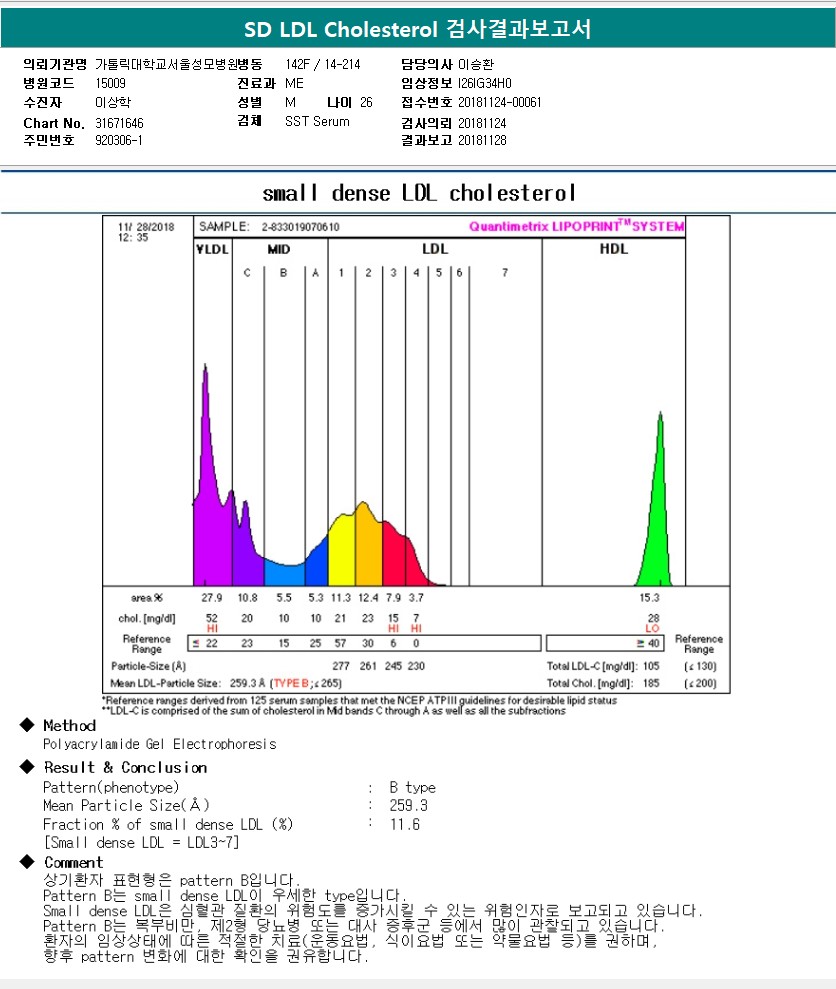Select the particle size value 277
This screenshot has width=836, height=989.
pyautogui.click(x=341, y=666)
